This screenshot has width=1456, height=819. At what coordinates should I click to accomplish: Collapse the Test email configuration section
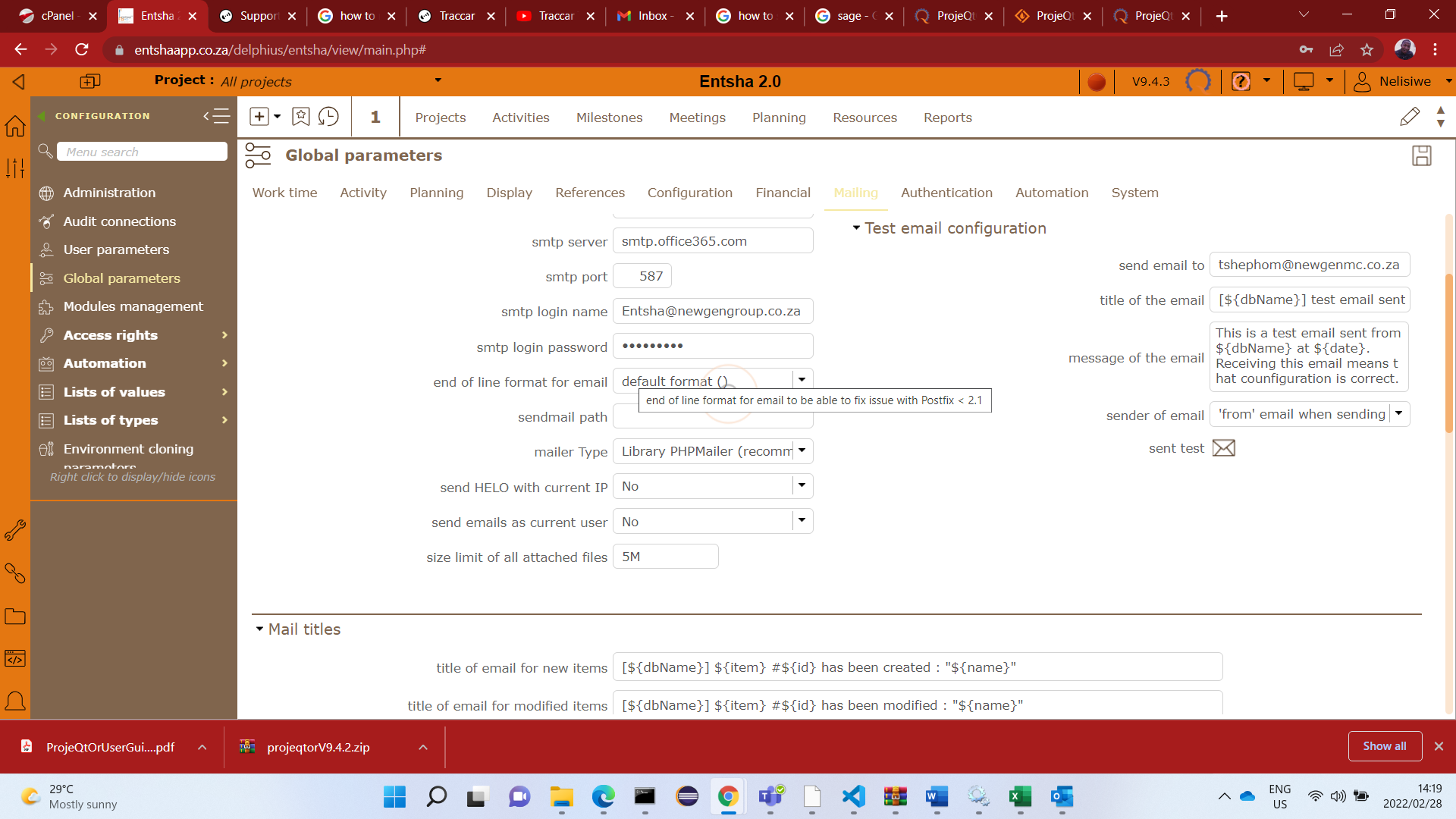click(856, 228)
